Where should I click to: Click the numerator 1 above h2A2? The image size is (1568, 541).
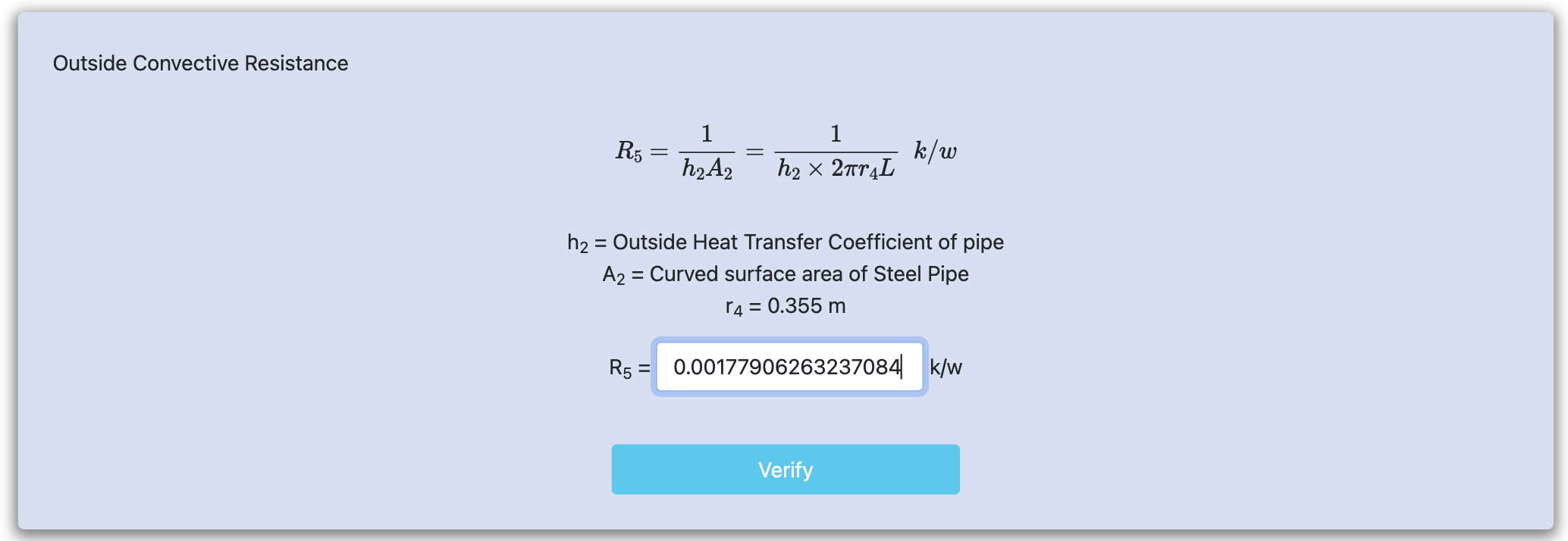pos(707,134)
